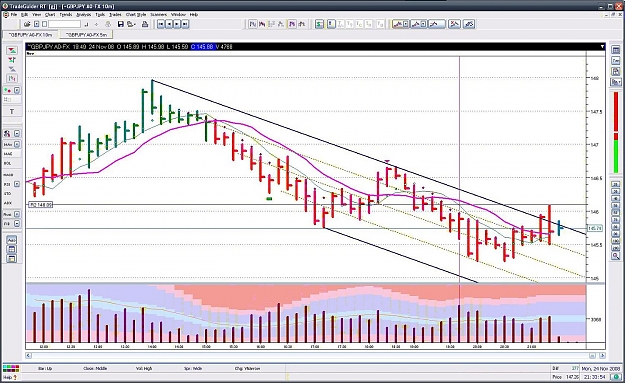Viewport: 625px width, 383px height.
Task: Click the red-green arrows icon in left sidebar
Action: click(x=12, y=51)
